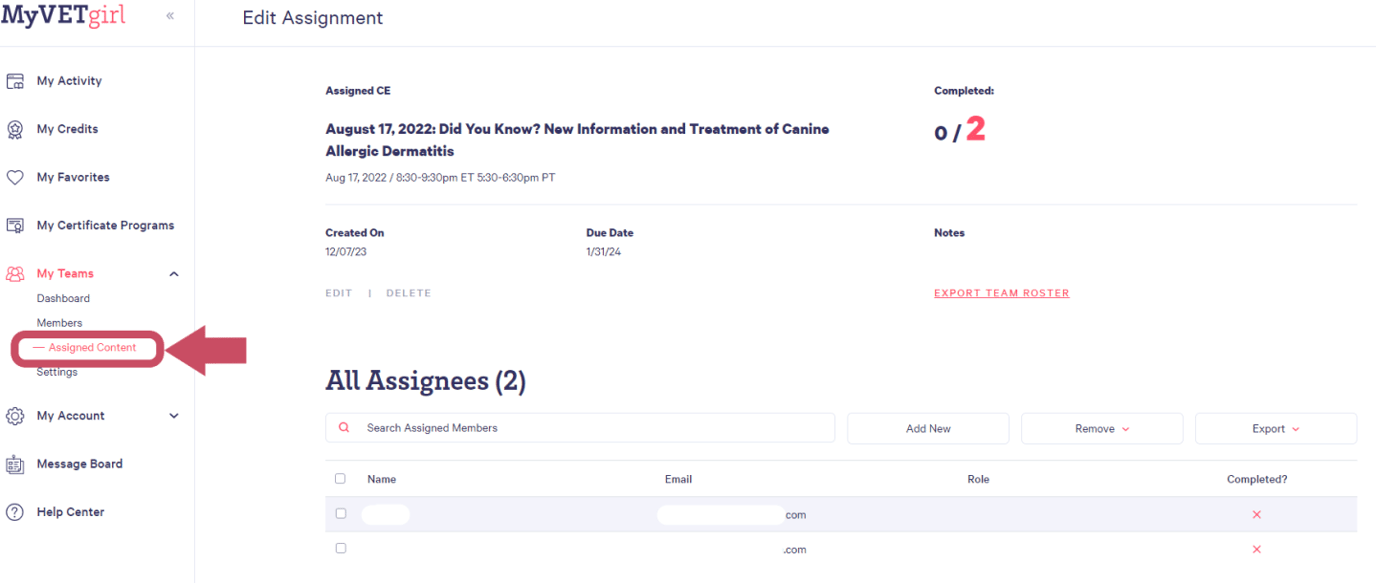Click the Message Board icon
The height and width of the screenshot is (583, 1376).
point(14,463)
